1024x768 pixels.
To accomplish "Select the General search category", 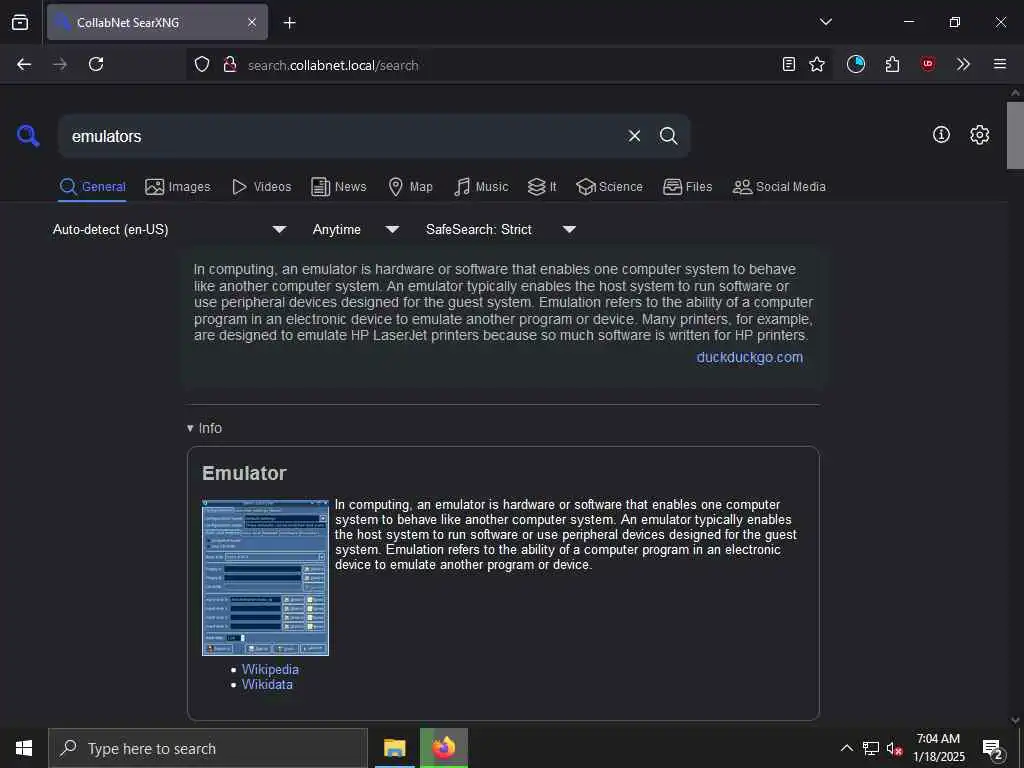I will point(92,187).
